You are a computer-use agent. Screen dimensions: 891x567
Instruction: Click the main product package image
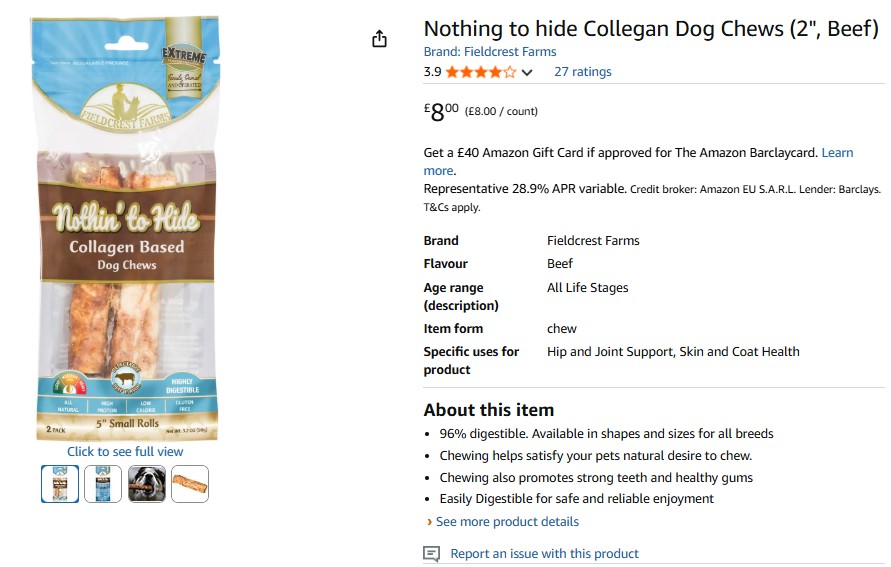click(x=125, y=228)
